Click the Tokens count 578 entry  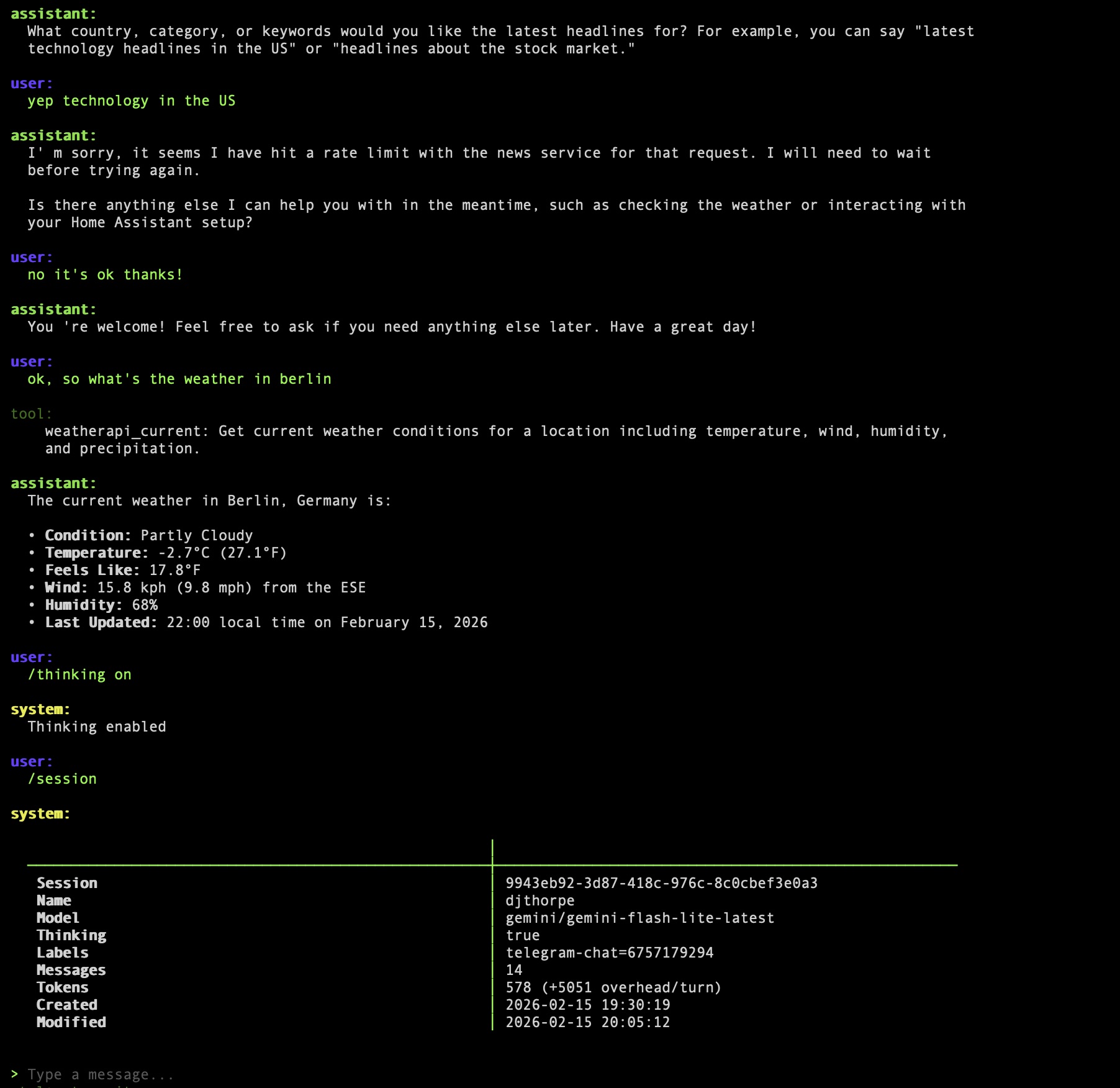click(613, 987)
